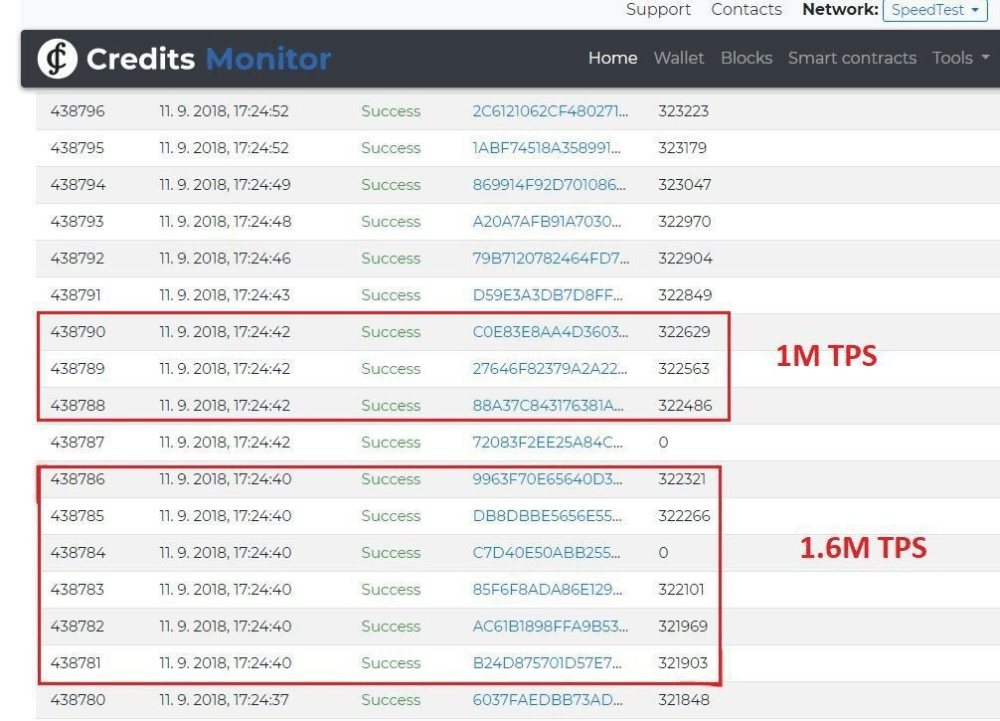Expand the Tools menu dropdown
Viewport: 1000px width, 721px height.
click(x=960, y=58)
